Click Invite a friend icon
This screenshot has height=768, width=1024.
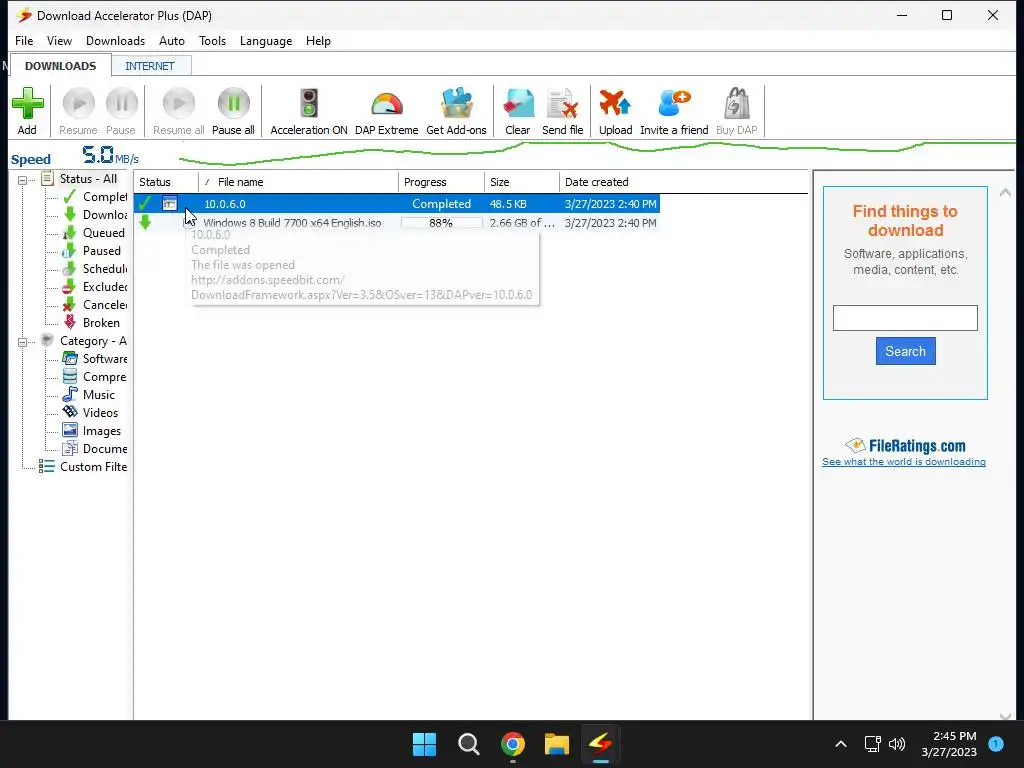tap(674, 104)
